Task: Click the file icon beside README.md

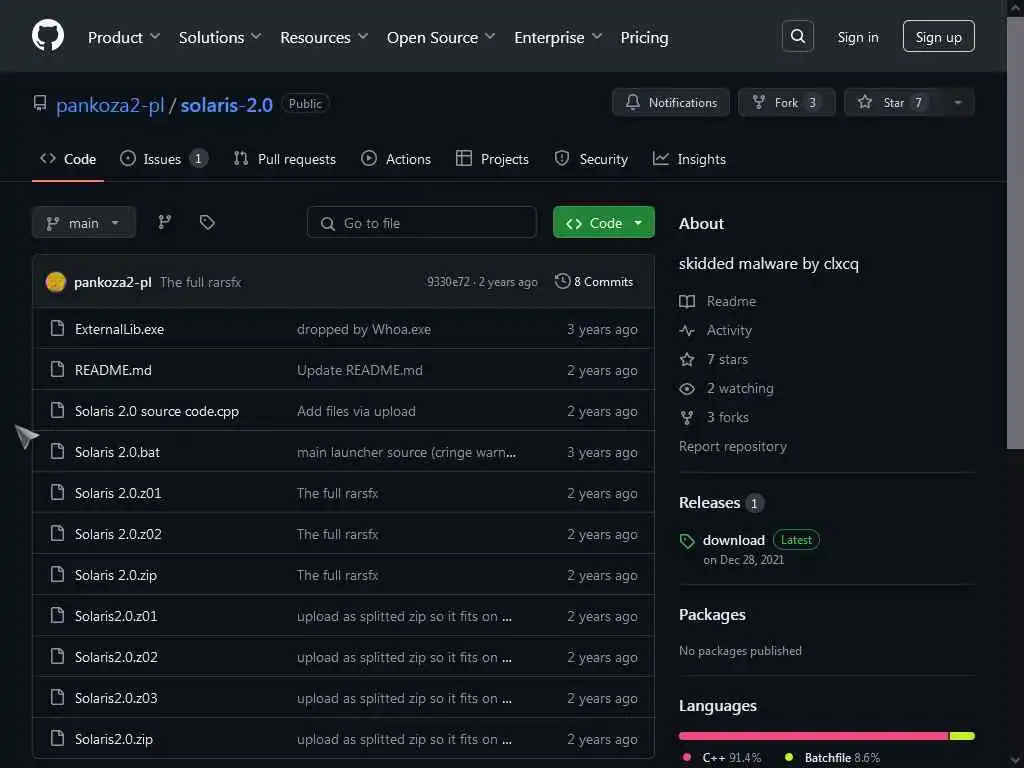Action: pos(57,370)
